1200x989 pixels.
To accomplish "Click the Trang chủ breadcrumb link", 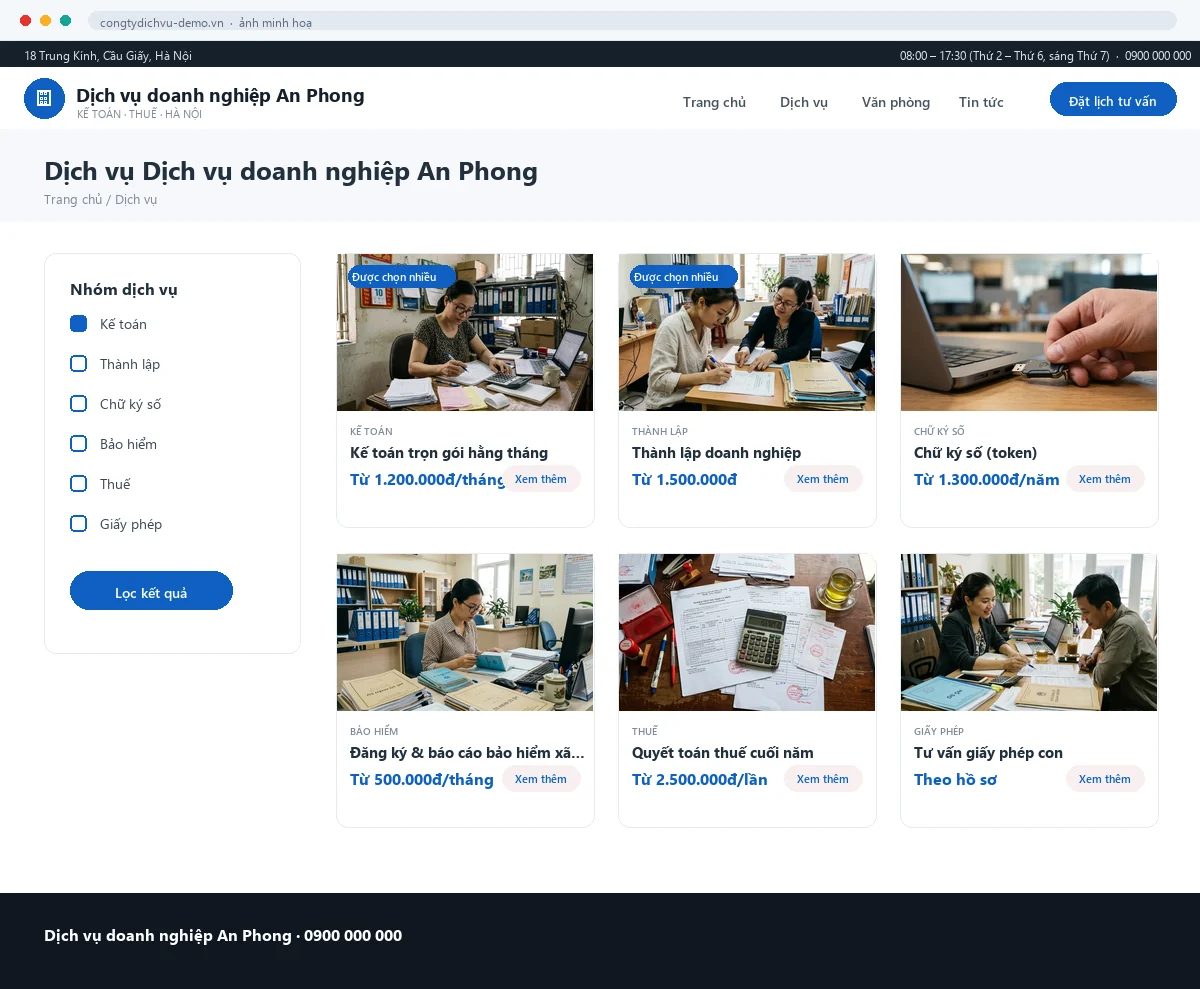I will [x=73, y=199].
